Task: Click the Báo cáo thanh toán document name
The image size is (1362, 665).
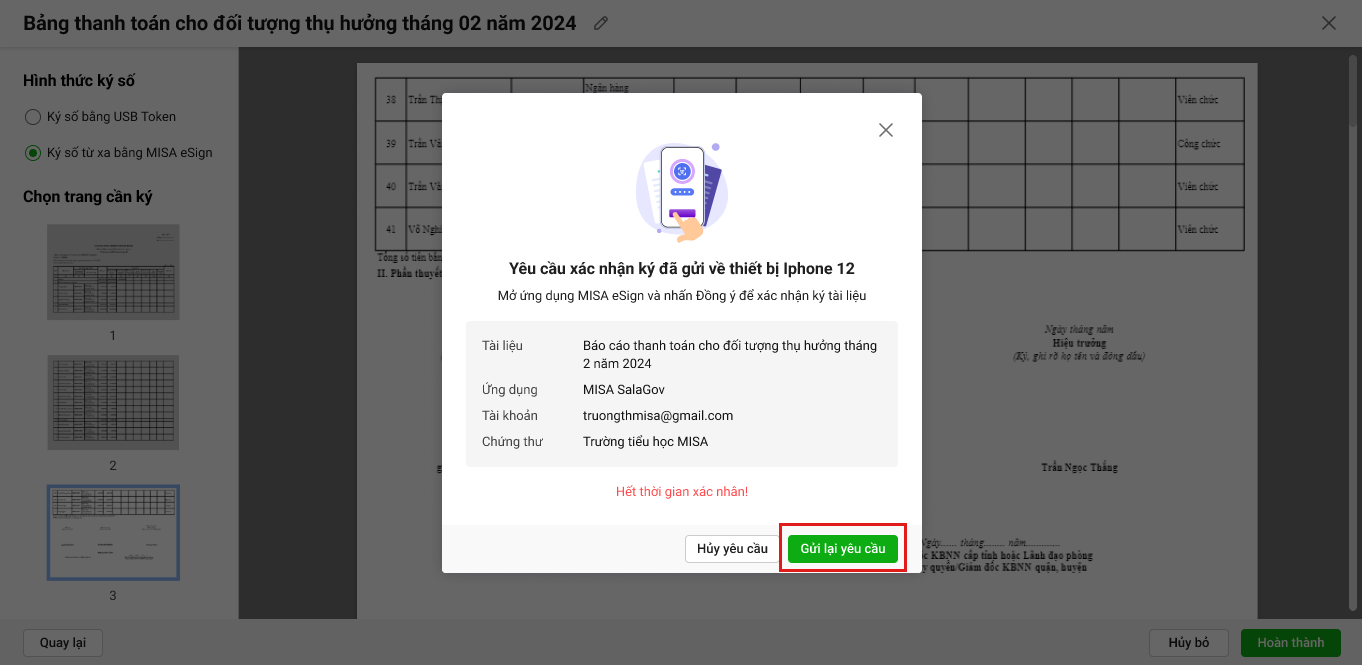Action: pyautogui.click(x=730, y=354)
